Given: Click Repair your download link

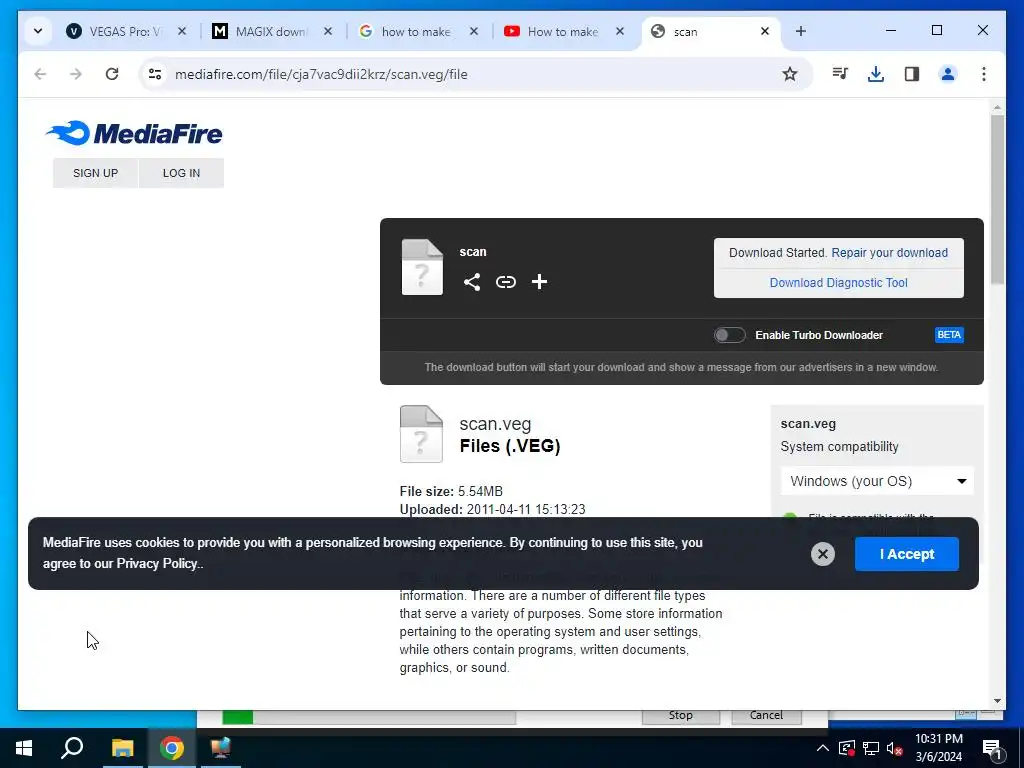Looking at the screenshot, I should tap(889, 253).
